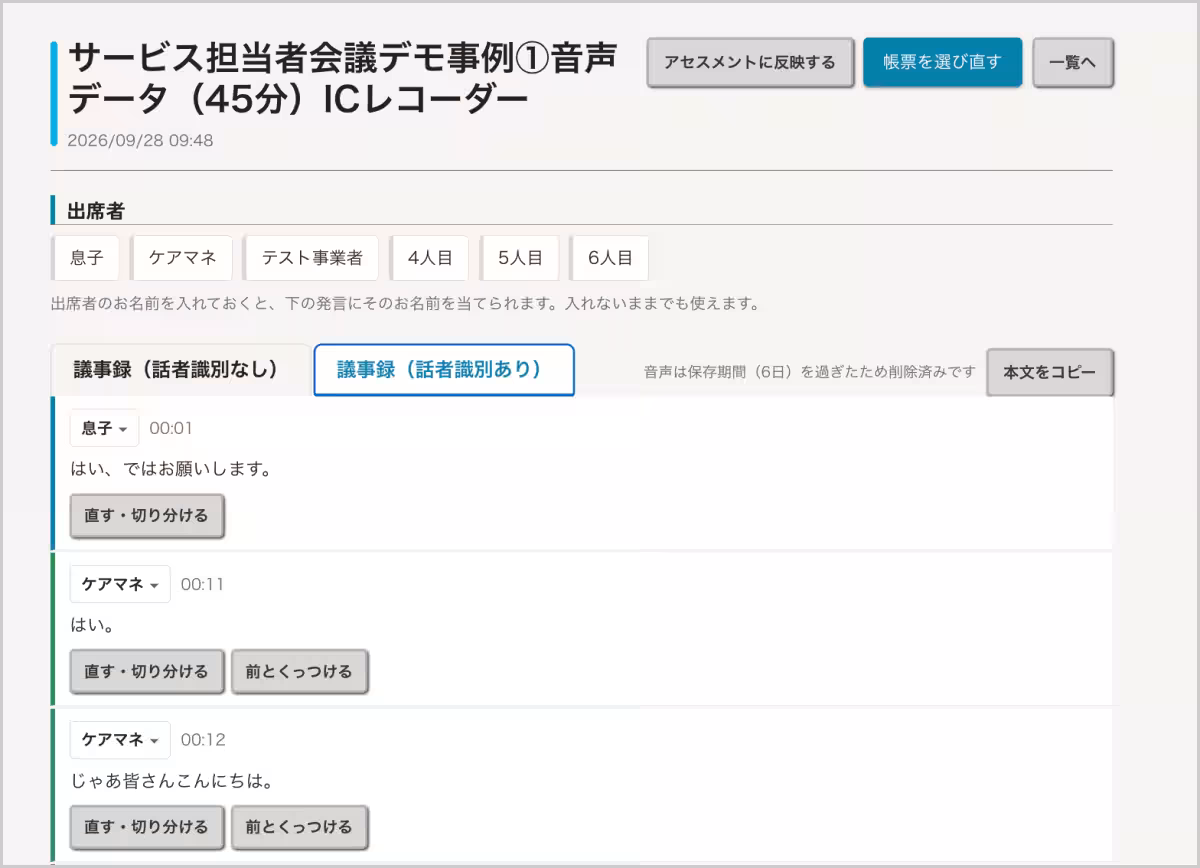Select the 息子 attendee name field

86,258
